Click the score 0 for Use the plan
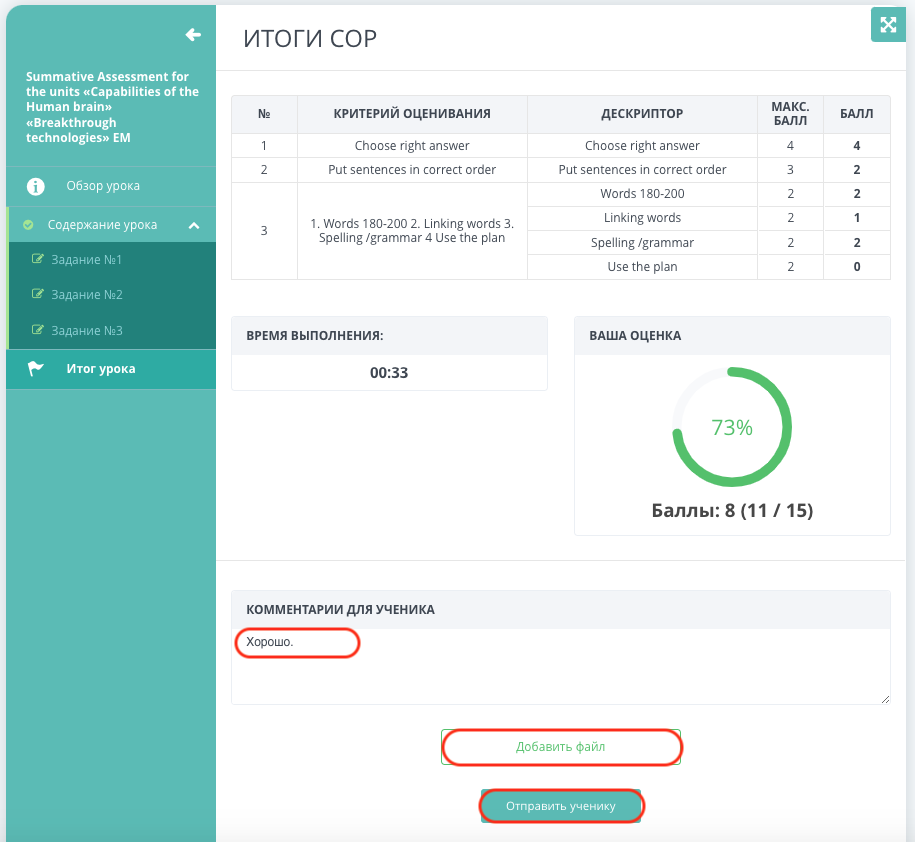915x842 pixels. pos(857,267)
